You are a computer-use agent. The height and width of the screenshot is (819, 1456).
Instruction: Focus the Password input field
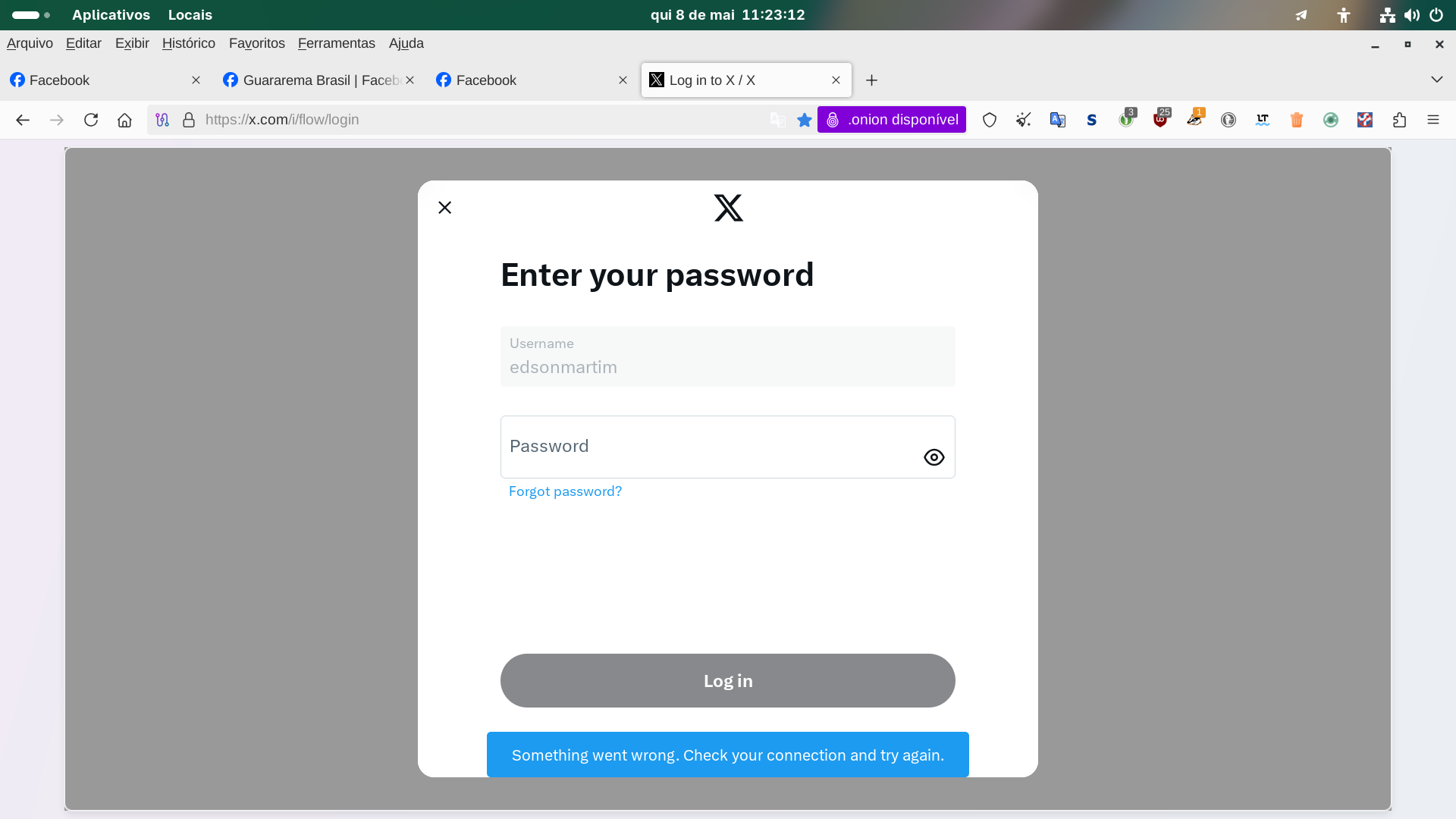727,447
